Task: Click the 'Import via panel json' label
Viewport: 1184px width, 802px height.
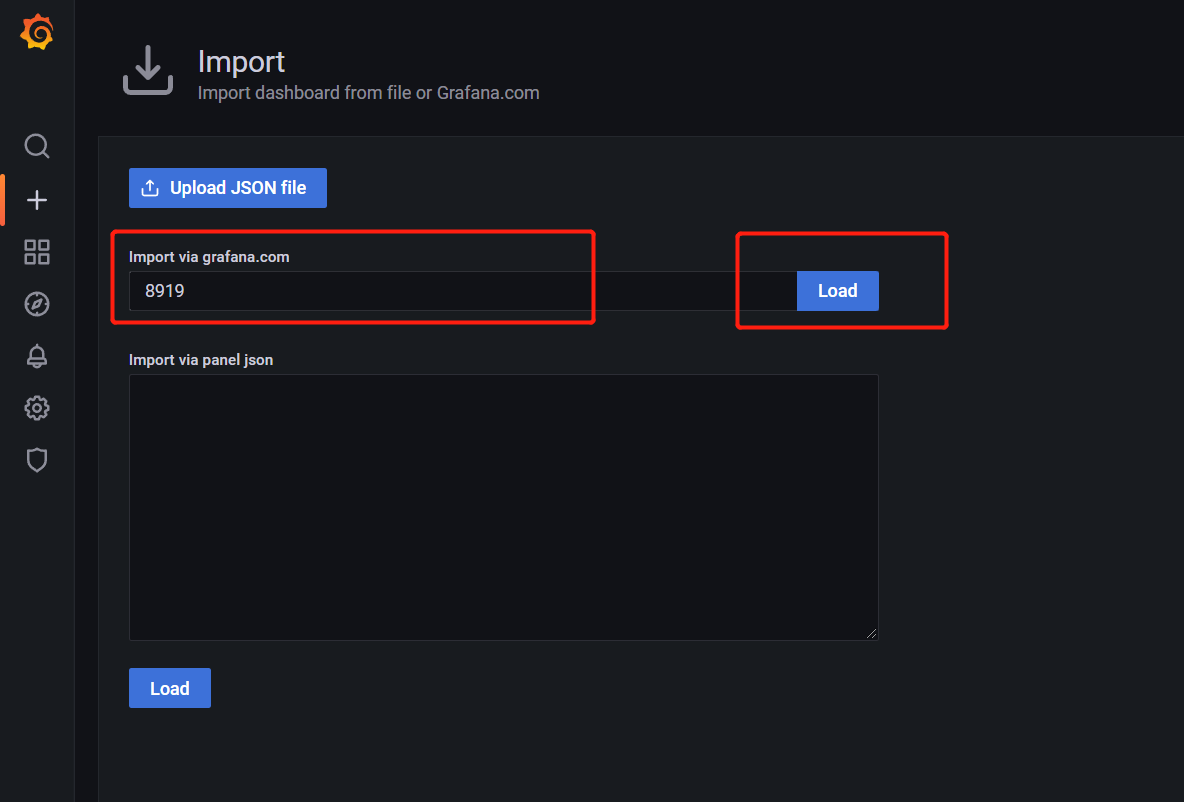Action: (x=201, y=360)
